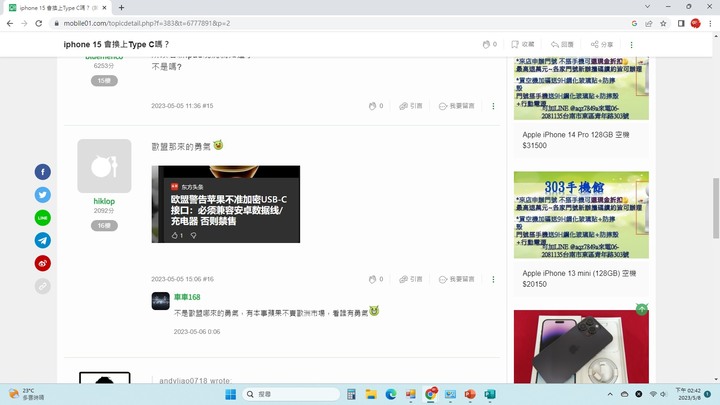The image size is (720, 405).
Task: Go back with the browser back arrow
Action: 10,23
